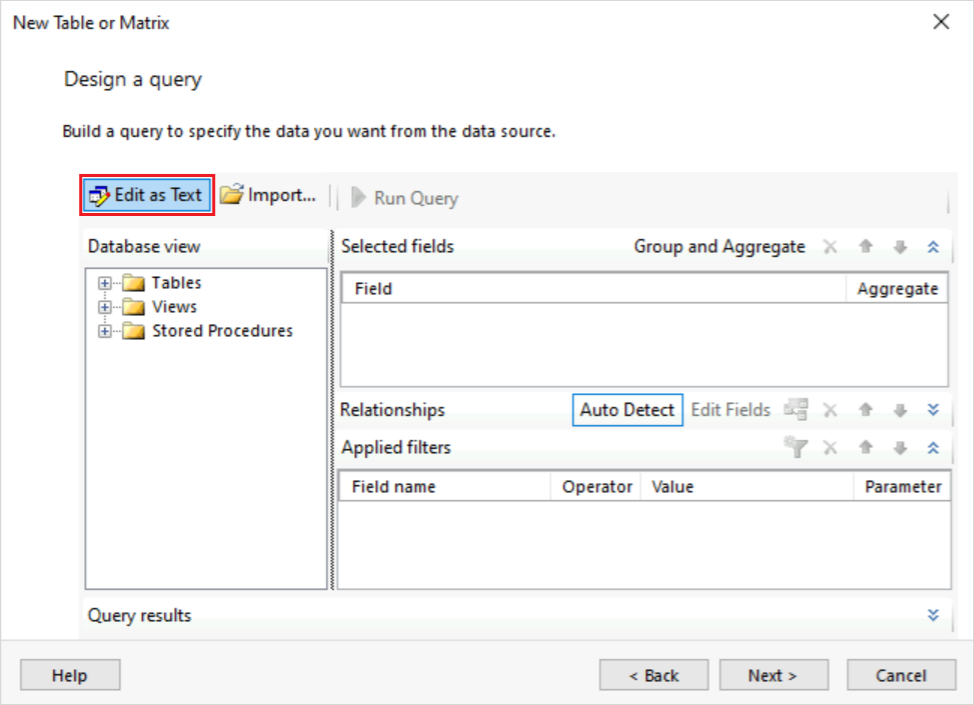Click the add relationship icon beside Edit Fields
The height and width of the screenshot is (705, 974).
click(x=796, y=409)
